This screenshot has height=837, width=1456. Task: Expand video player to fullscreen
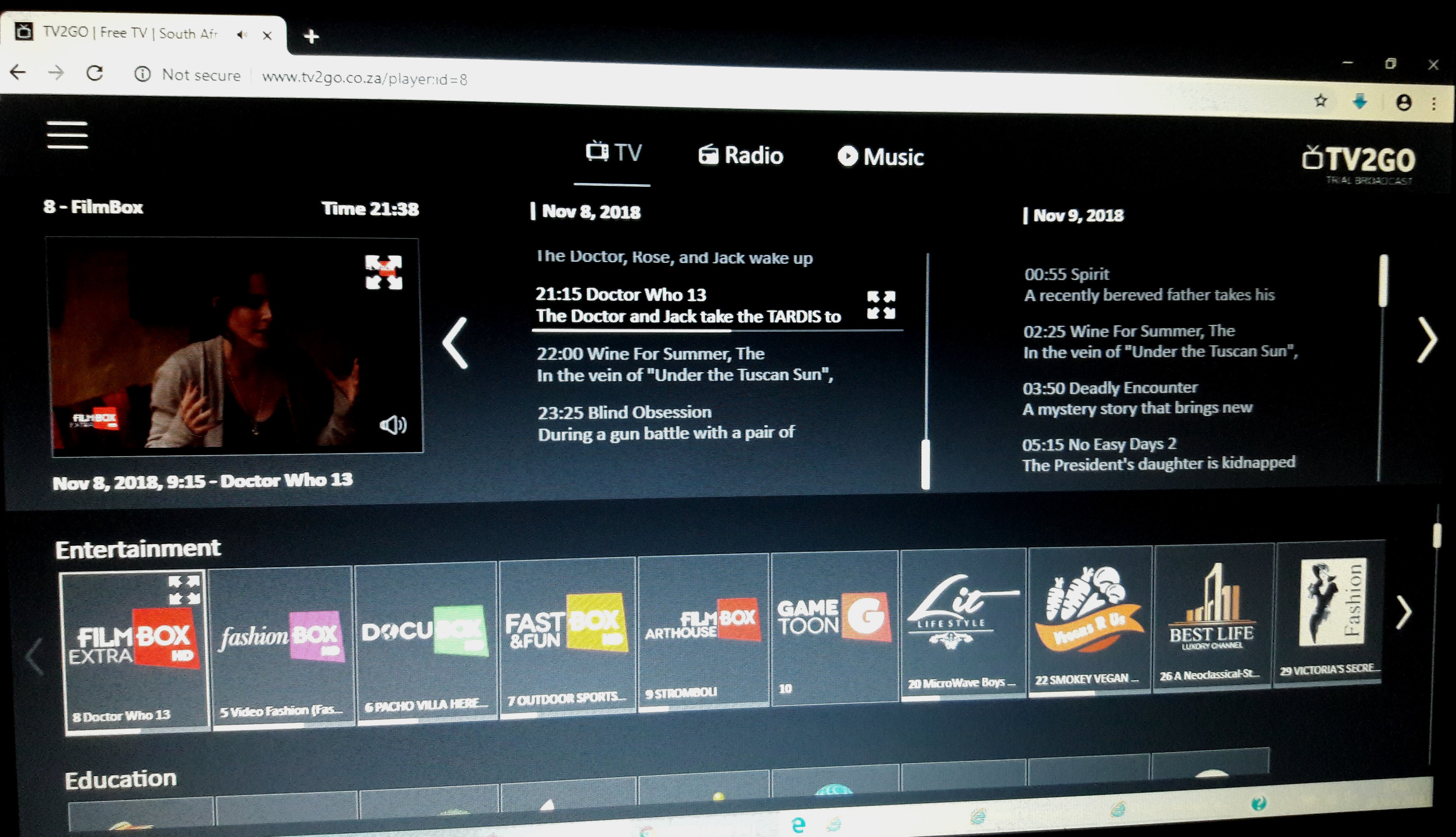click(x=384, y=273)
